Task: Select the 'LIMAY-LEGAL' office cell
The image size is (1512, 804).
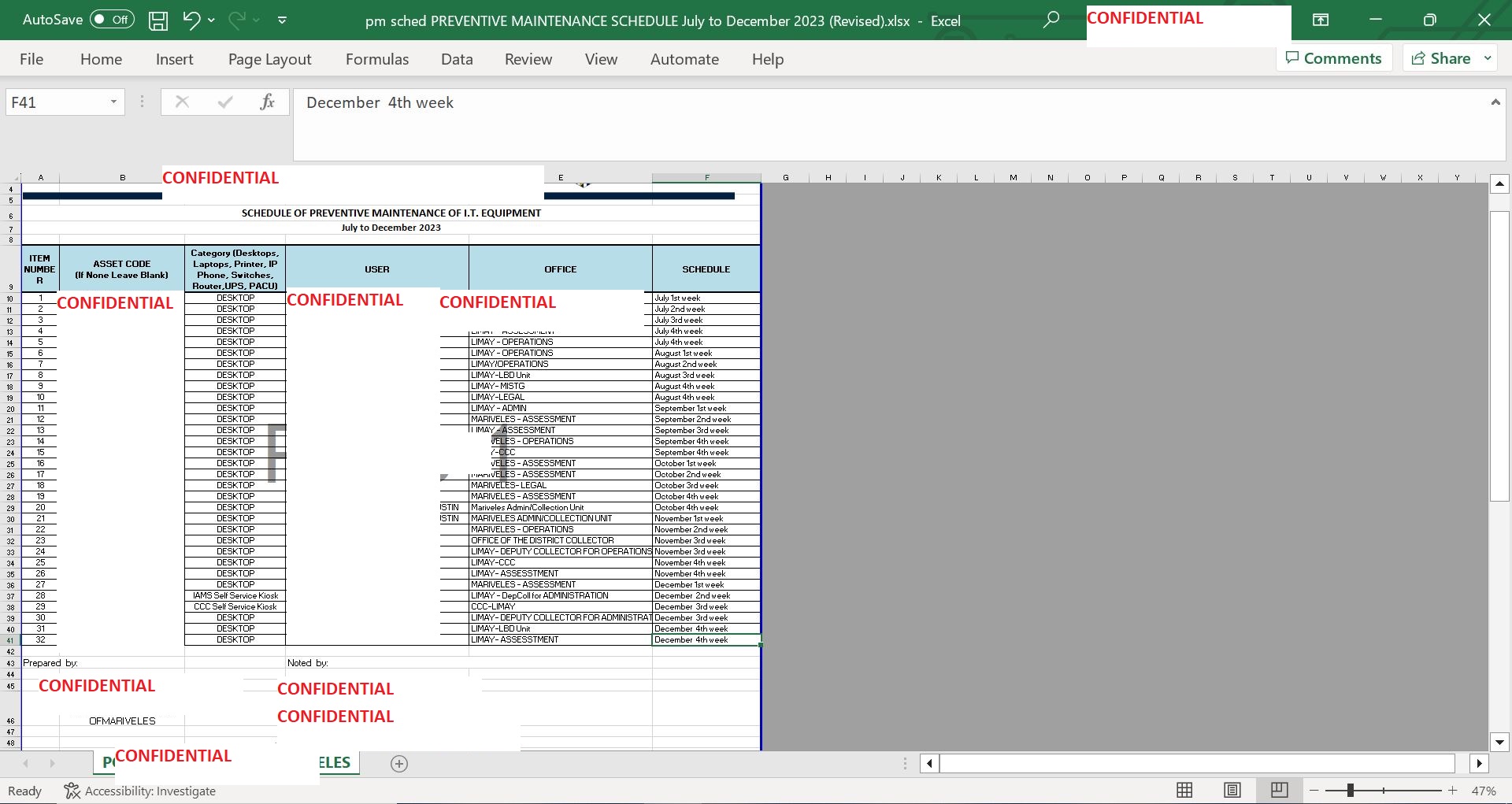Action: [x=561, y=398]
